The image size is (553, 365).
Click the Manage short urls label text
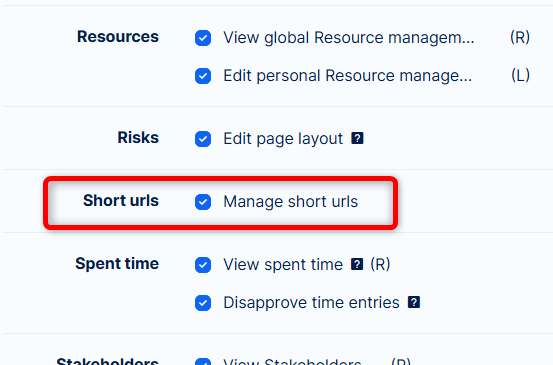pos(291,202)
